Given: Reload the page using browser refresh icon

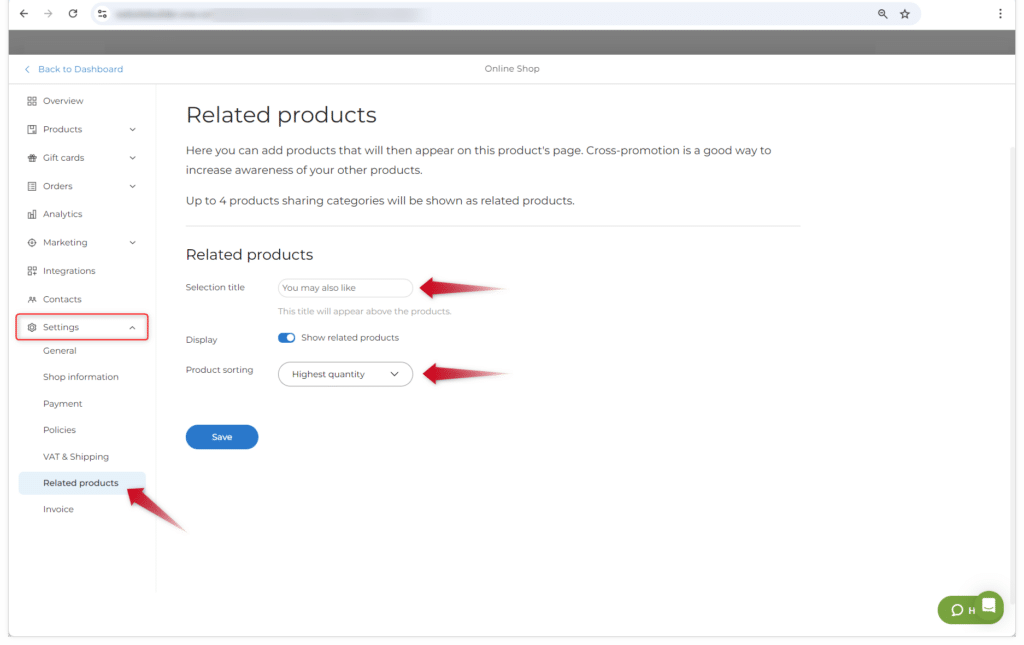Looking at the screenshot, I should click(73, 14).
